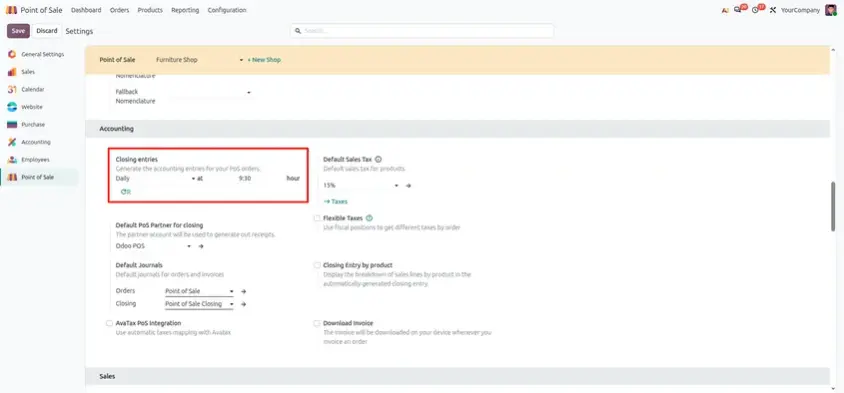This screenshot has width=844, height=393.
Task: Select the General Settings sidebar icon
Action: [x=12, y=54]
